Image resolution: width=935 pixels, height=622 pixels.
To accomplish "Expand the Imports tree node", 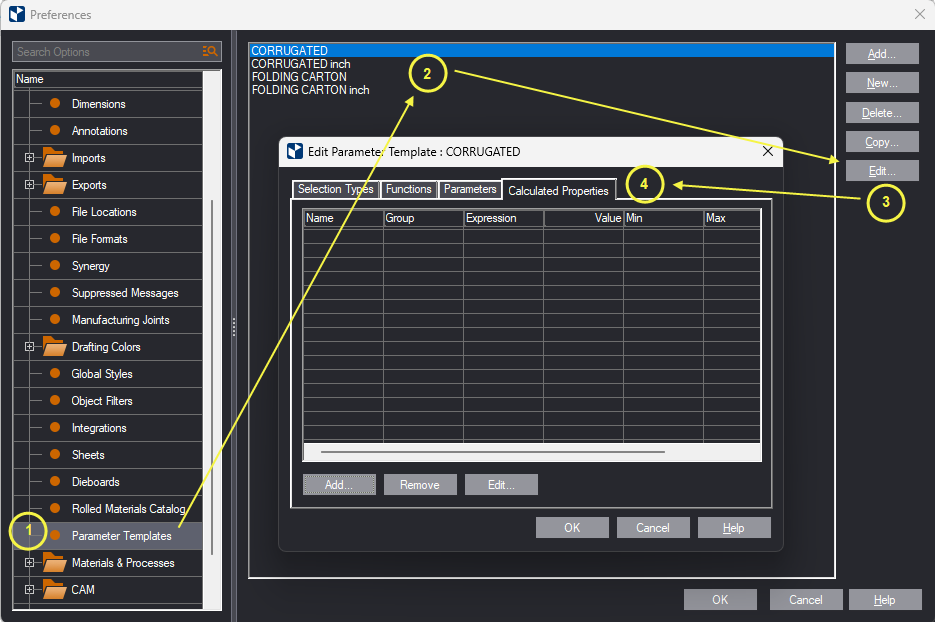I will (x=29, y=158).
